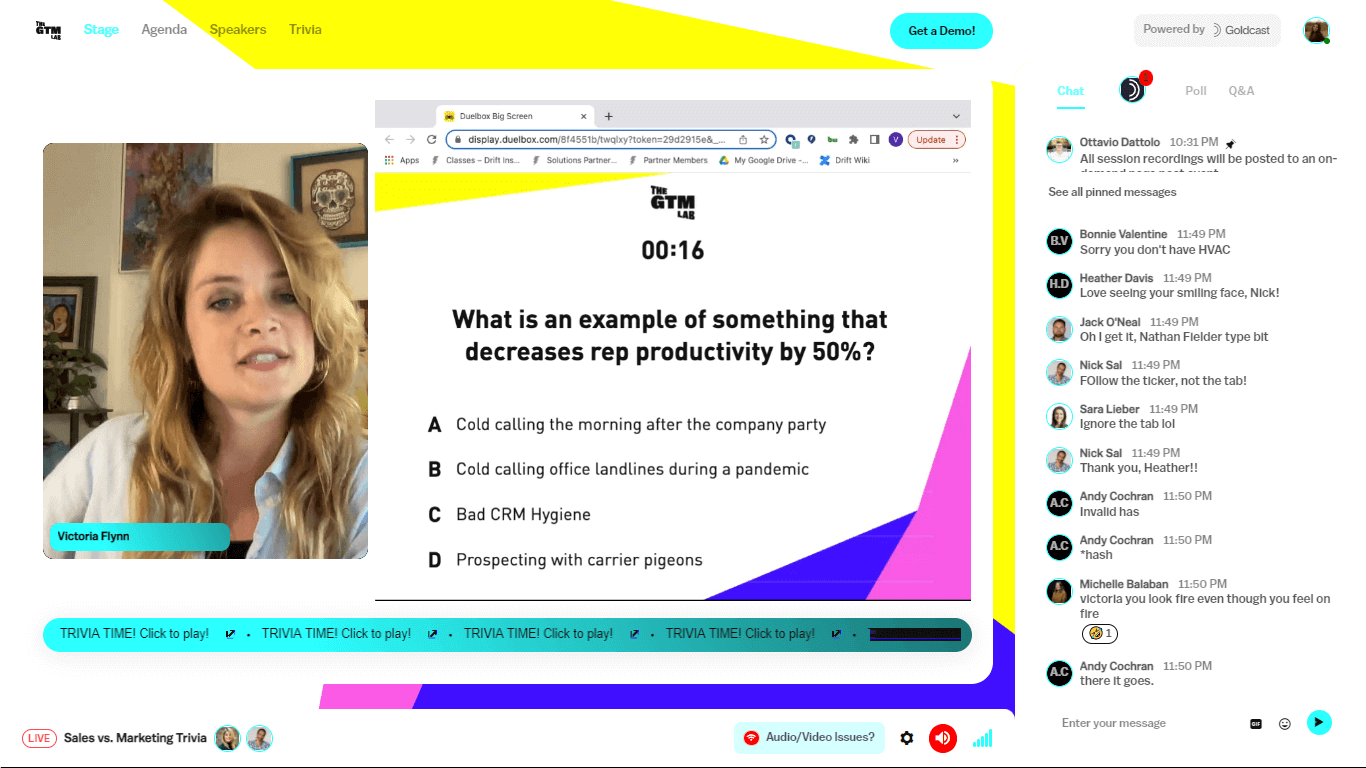Click Michelle Balaban's avatar in chat

(1059, 591)
